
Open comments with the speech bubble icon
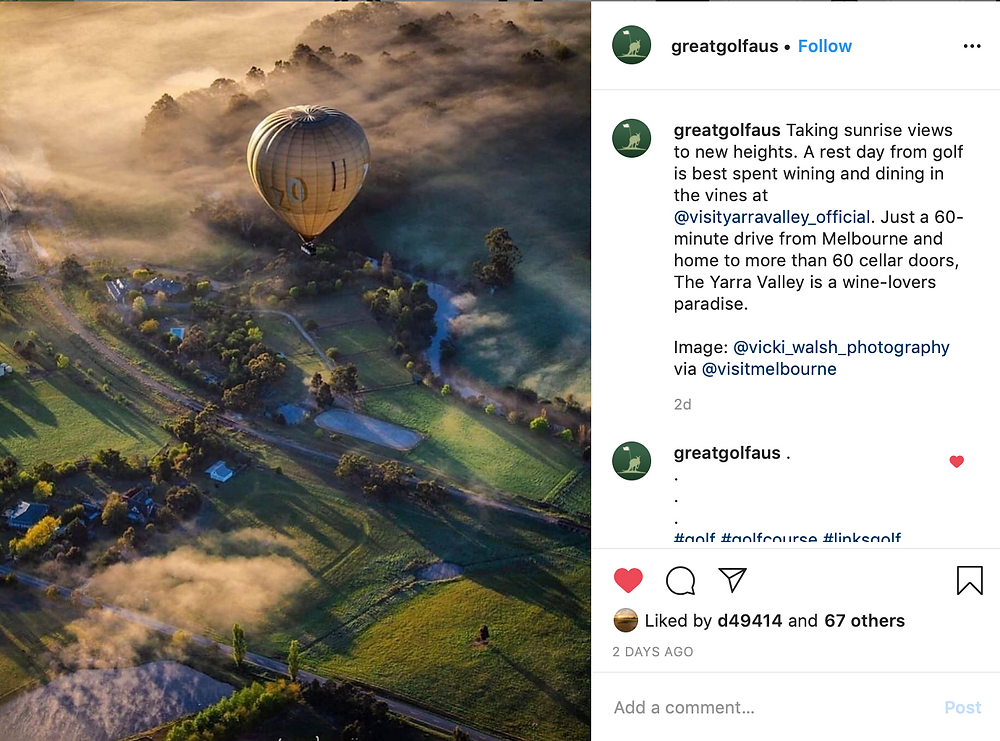click(x=680, y=580)
